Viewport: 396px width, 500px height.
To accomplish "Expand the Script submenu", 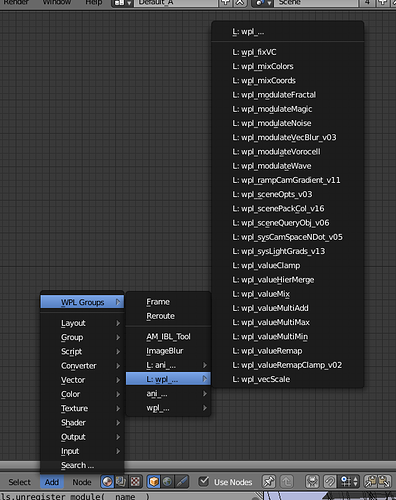I will pyautogui.click(x=82, y=351).
